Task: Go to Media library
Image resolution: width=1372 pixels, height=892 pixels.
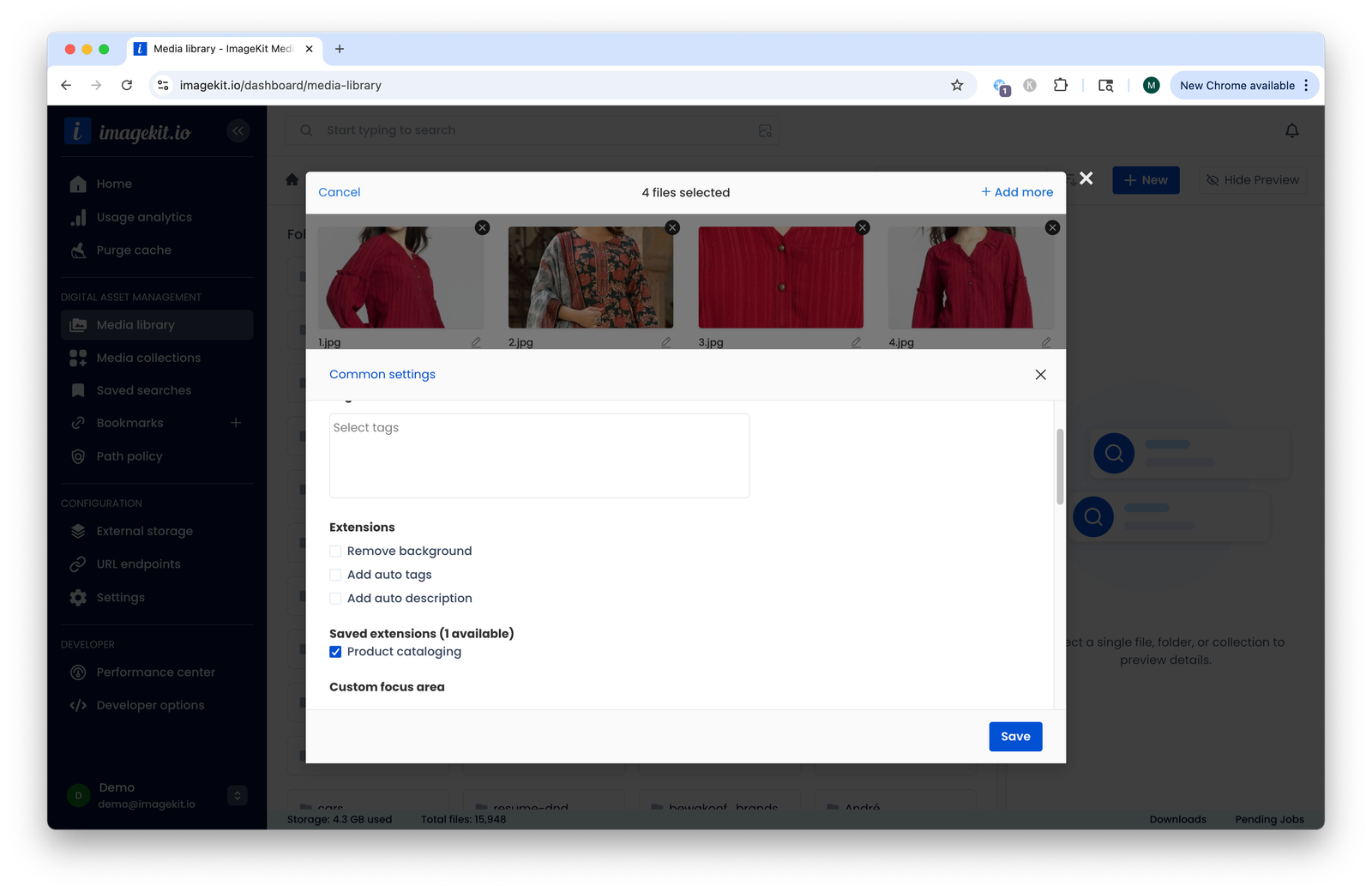Action: click(x=157, y=325)
